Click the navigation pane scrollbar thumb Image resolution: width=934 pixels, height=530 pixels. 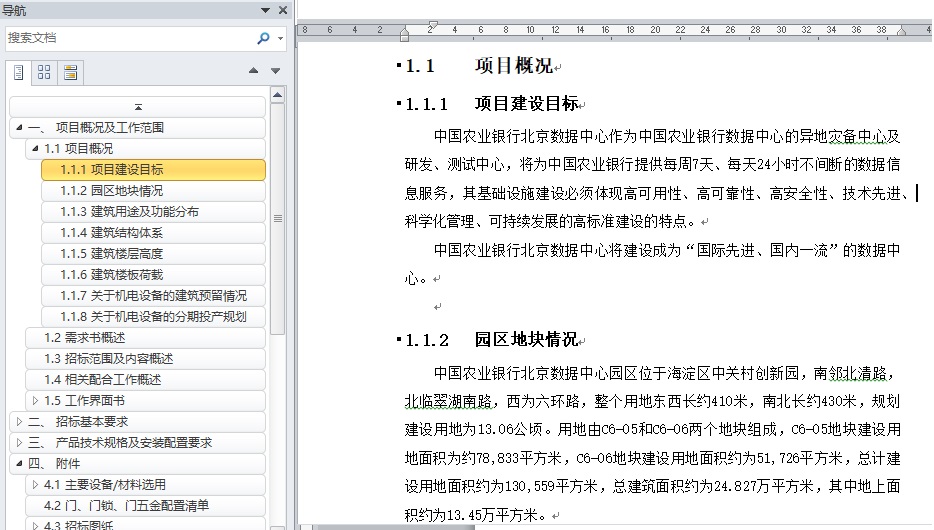[277, 219]
